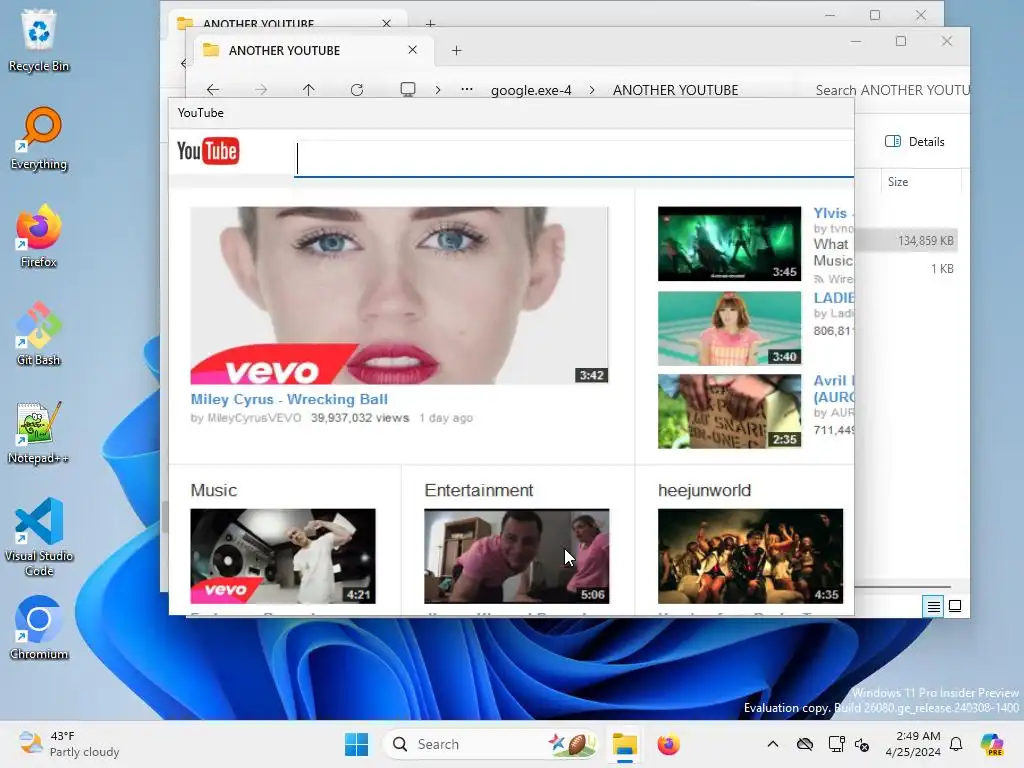1024x768 pixels.
Task: Launch Chromium from the desktop shortcut
Action: (39, 628)
